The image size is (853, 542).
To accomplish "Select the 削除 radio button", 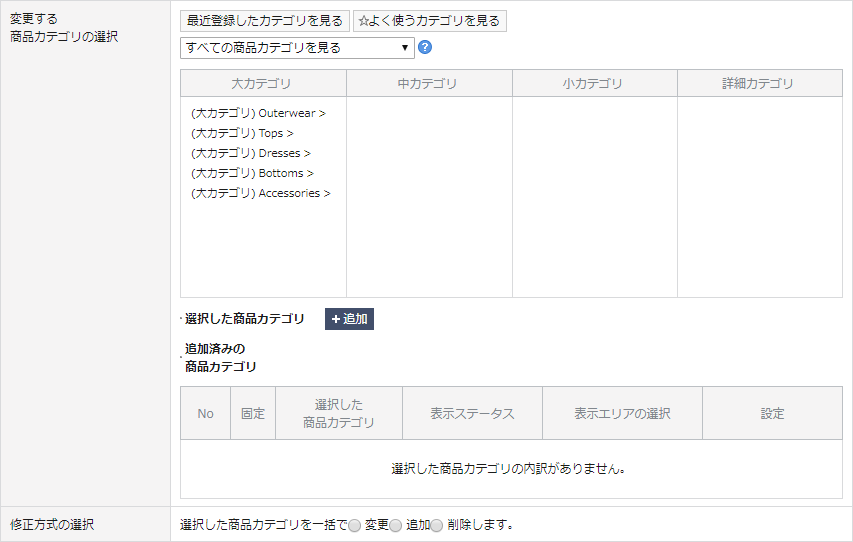I will 436,525.
